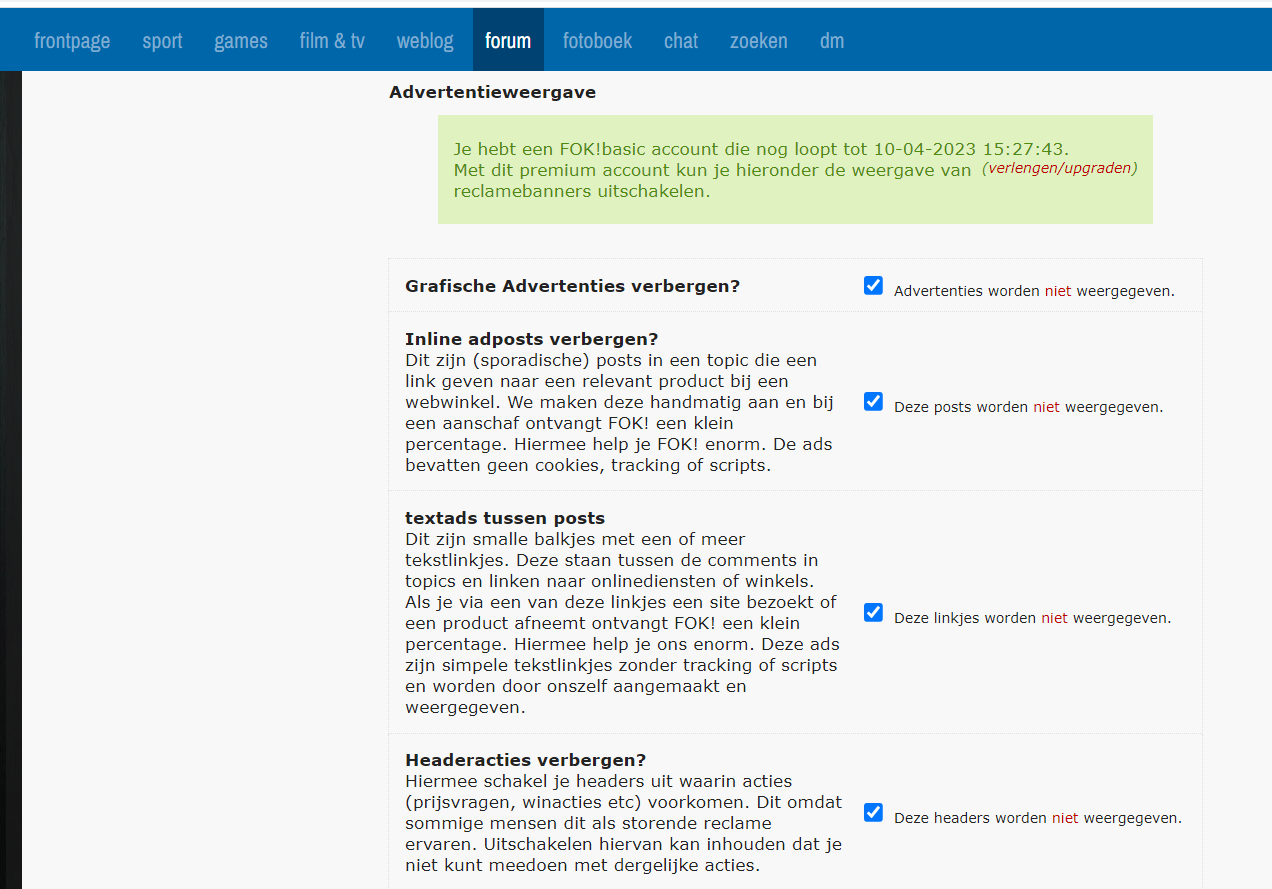
Task: Click 'Grafische Advertenties verbergen?' label
Action: (x=572, y=286)
